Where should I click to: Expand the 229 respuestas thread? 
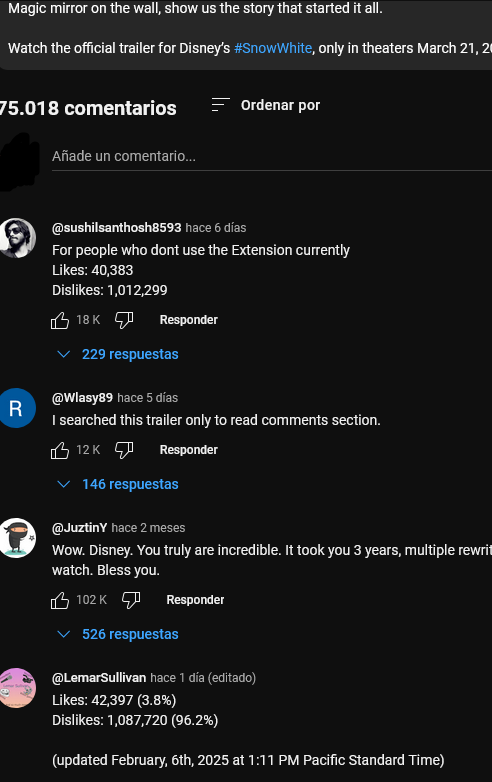point(118,354)
